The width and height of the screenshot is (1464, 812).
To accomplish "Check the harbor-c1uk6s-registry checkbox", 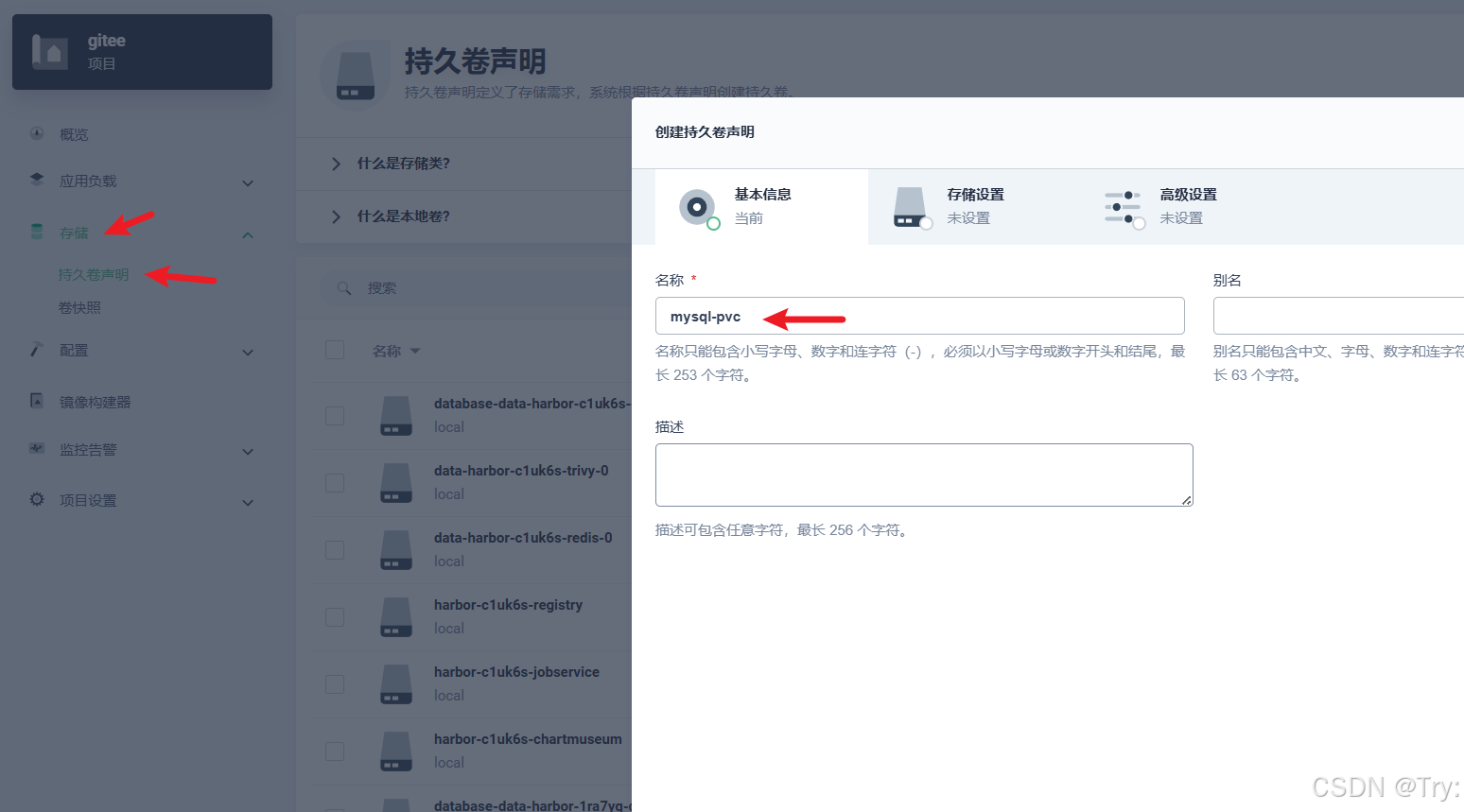I will [335, 616].
